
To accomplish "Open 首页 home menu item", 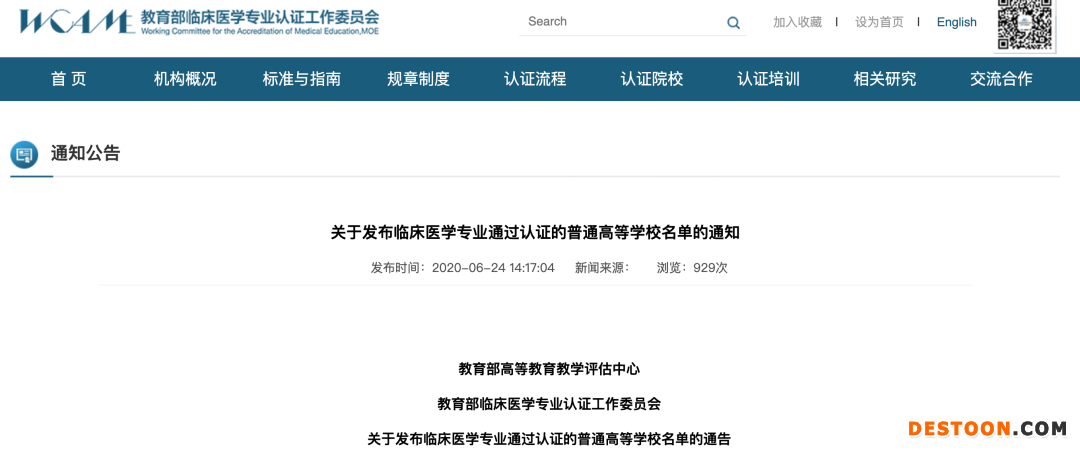I will pos(69,79).
